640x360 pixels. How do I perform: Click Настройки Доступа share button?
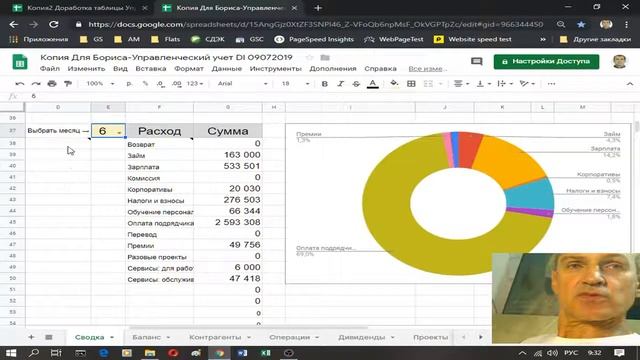[546, 61]
